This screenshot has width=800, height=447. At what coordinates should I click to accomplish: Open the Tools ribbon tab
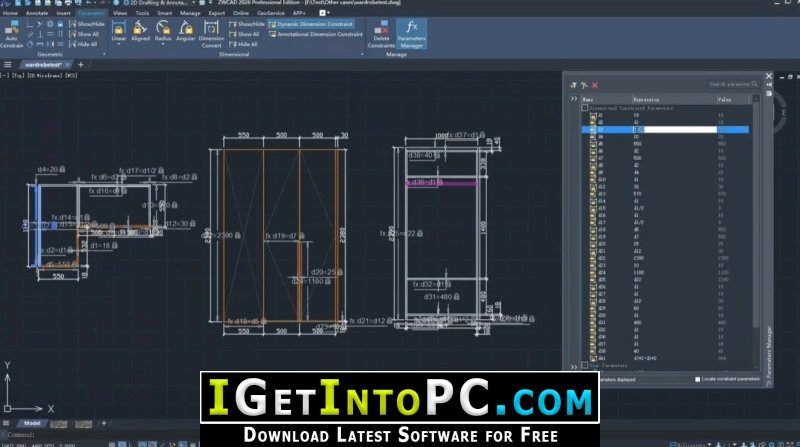(x=142, y=13)
